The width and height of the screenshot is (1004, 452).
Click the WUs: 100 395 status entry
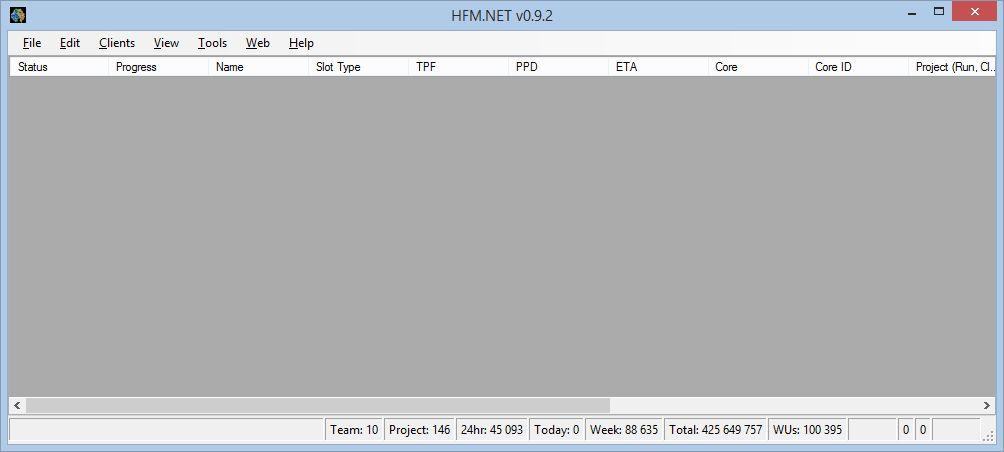(x=807, y=430)
